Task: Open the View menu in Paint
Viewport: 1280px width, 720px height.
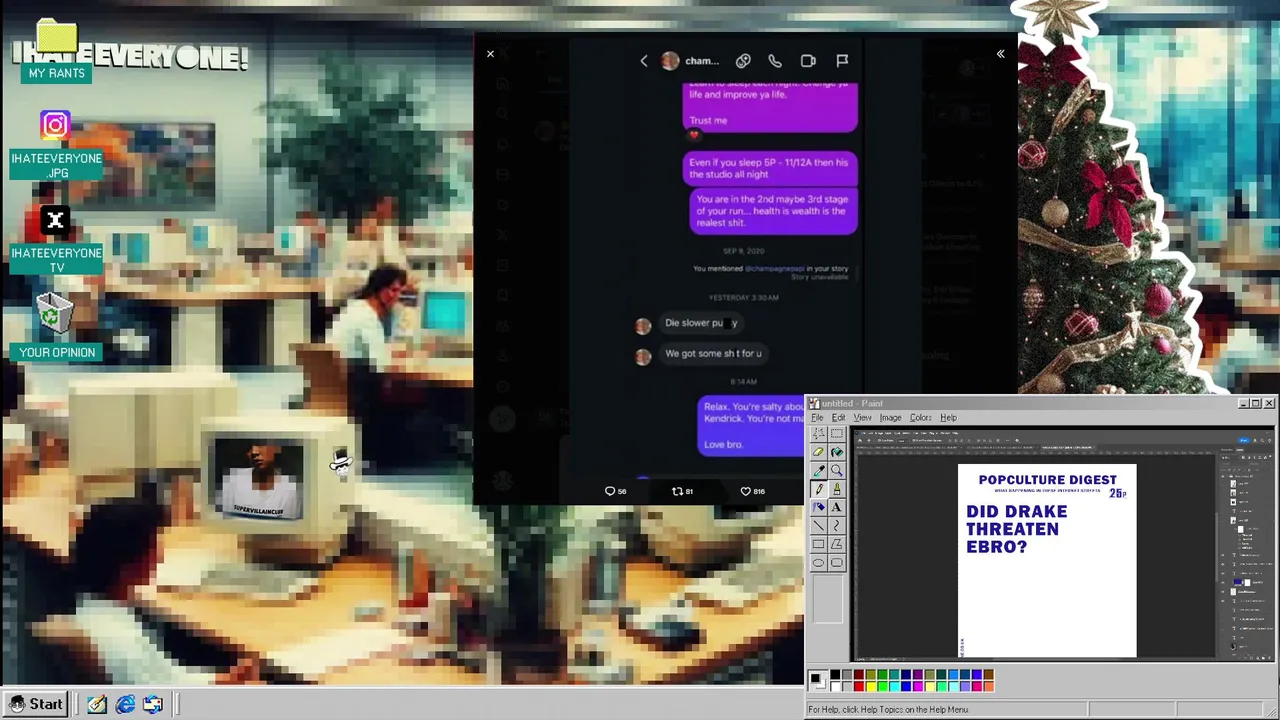Action: 862,417
